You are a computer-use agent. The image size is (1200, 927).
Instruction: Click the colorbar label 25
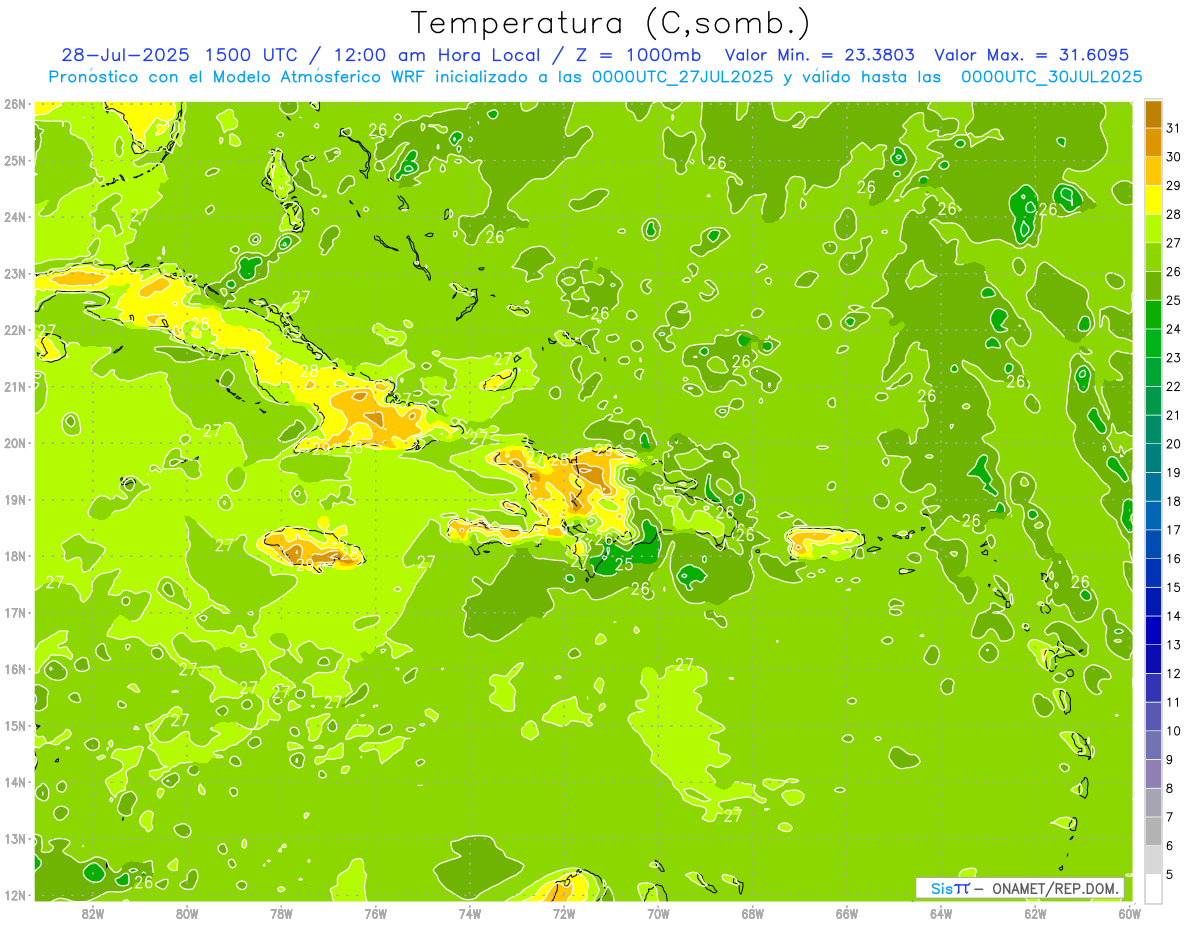[1173, 300]
